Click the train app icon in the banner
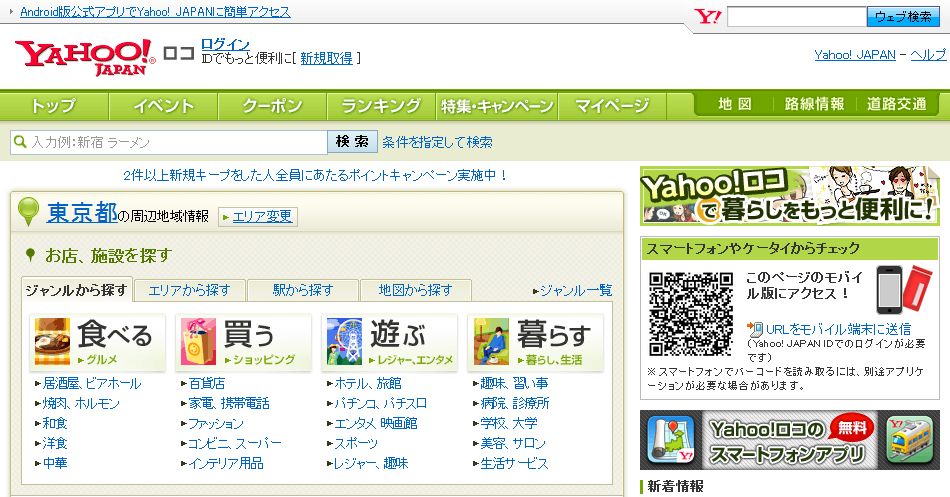This screenshot has height=497, width=950. [909, 440]
